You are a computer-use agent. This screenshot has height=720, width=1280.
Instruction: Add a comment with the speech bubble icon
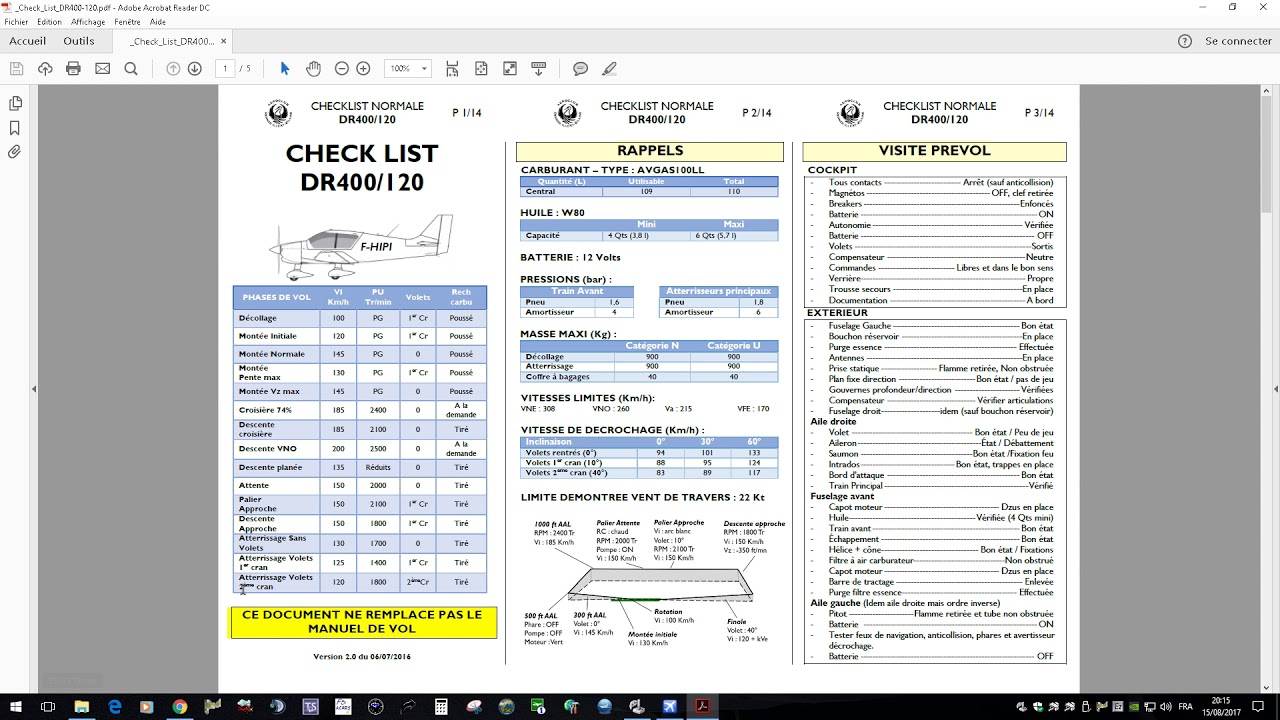point(580,69)
